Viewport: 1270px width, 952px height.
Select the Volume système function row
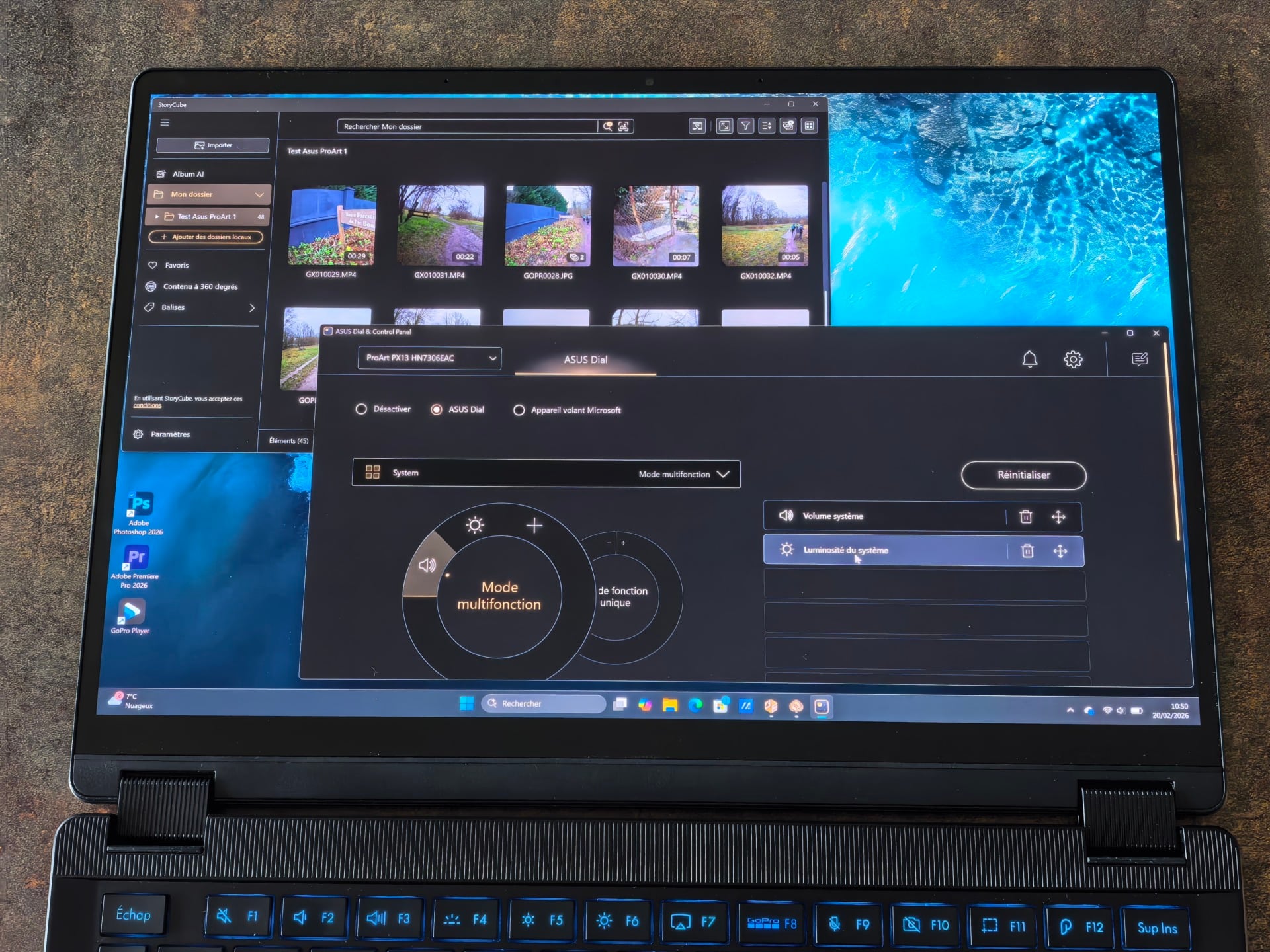click(922, 516)
